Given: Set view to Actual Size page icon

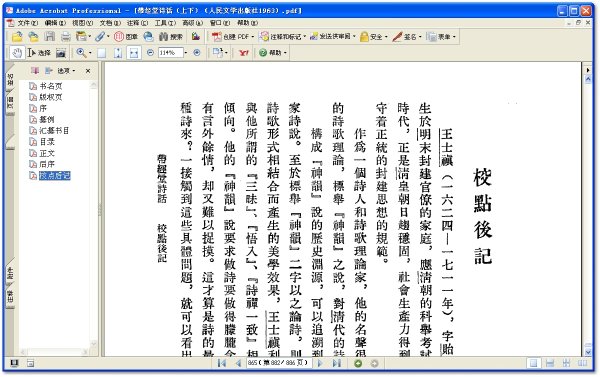Looking at the screenshot, I should tap(101, 53).
